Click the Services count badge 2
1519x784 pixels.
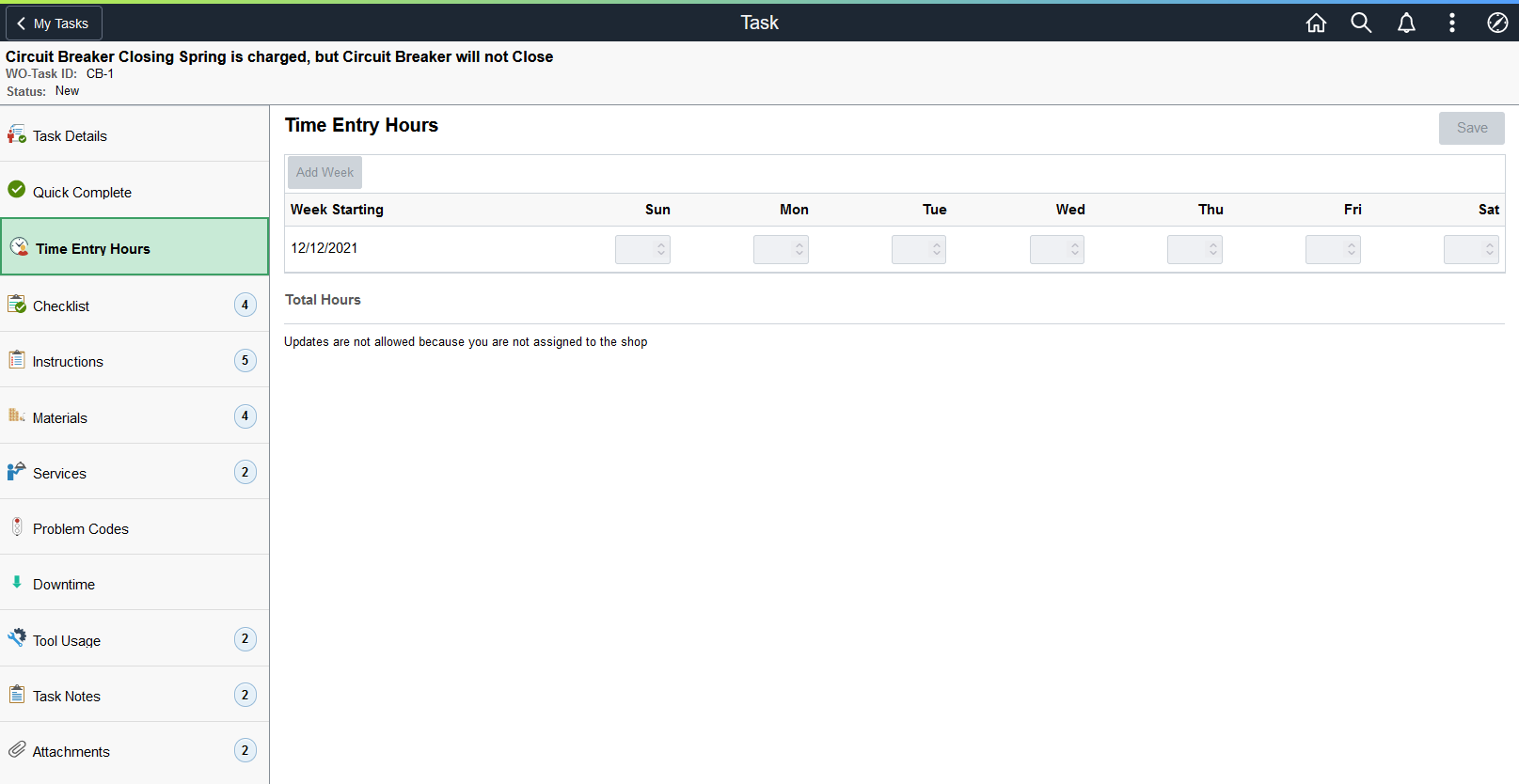[245, 472]
